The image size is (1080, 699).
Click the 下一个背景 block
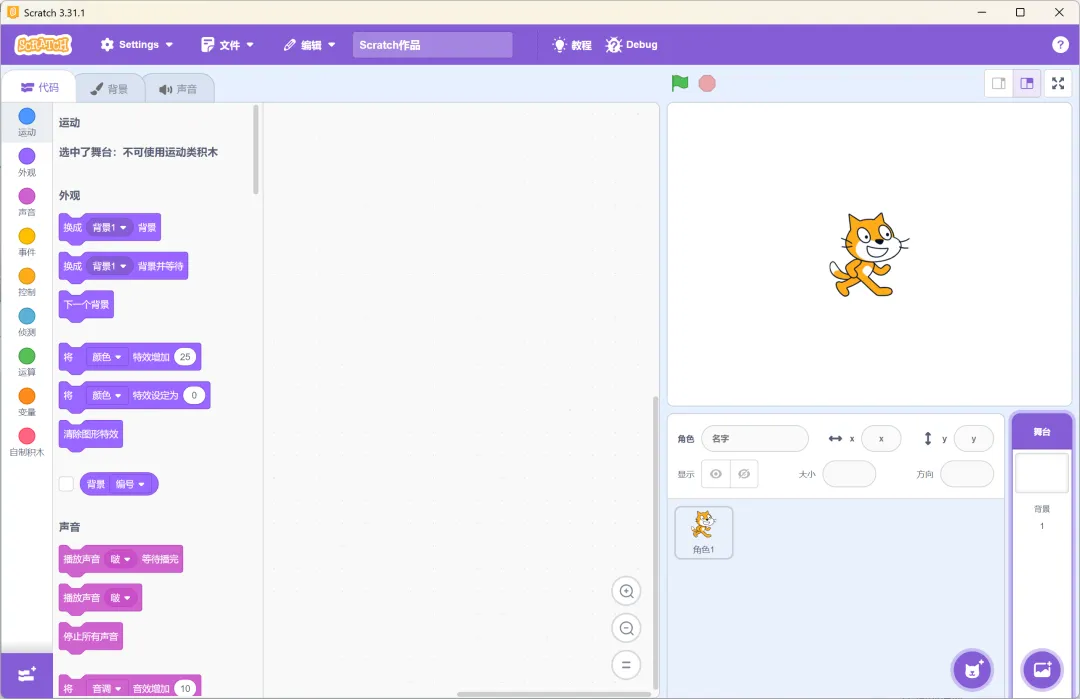click(x=86, y=305)
